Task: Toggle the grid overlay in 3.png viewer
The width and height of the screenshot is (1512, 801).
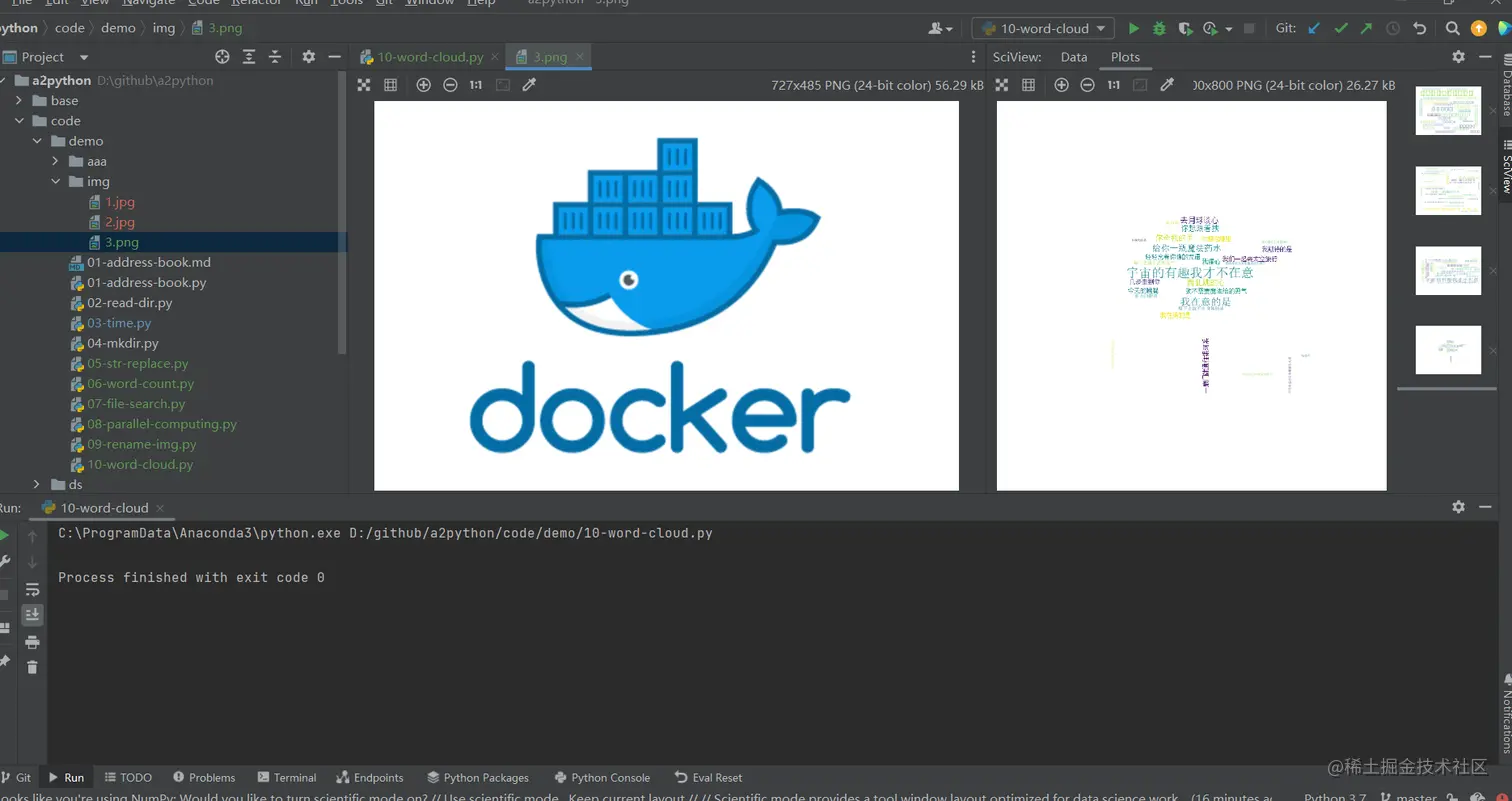Action: (x=391, y=85)
